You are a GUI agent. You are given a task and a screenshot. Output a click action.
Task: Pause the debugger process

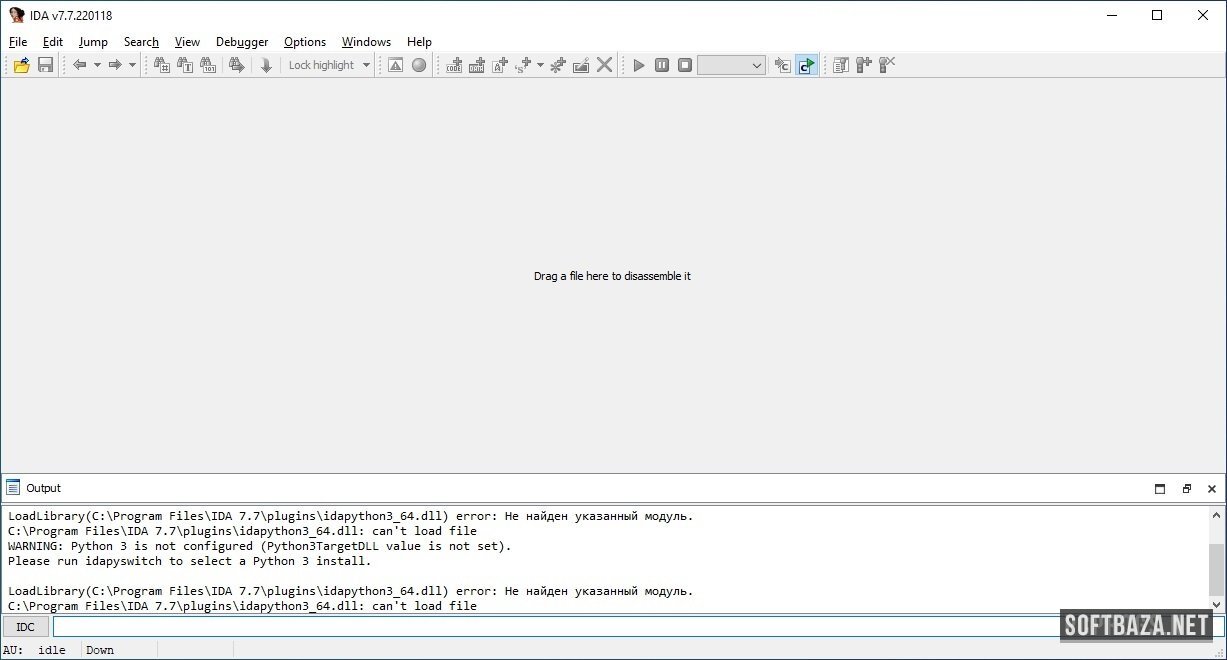(662, 65)
